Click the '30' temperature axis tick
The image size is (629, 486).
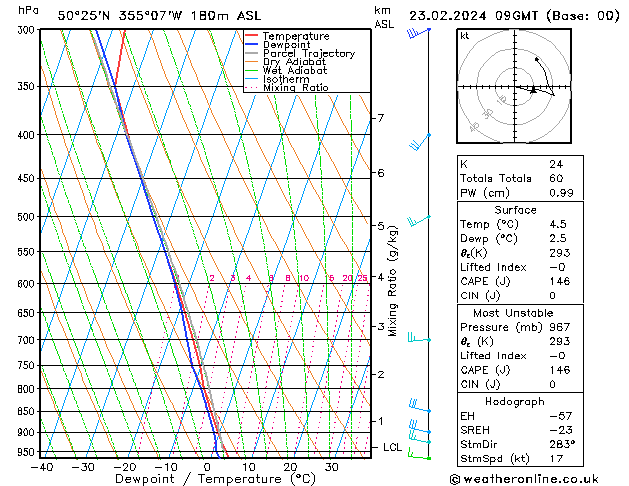point(331,467)
